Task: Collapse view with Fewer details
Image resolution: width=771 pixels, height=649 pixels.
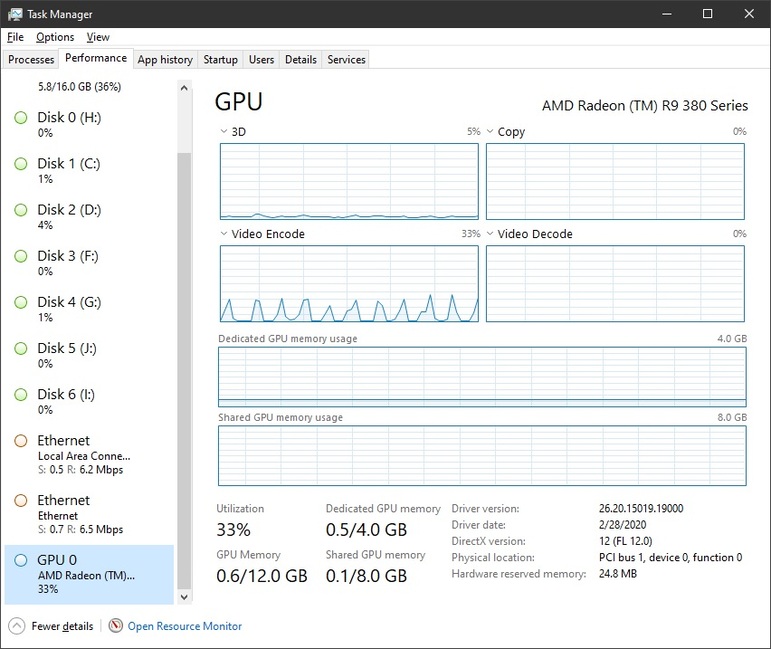Action: point(62,626)
